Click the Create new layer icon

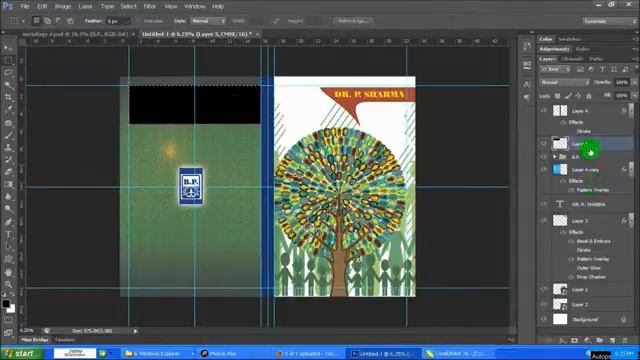click(x=612, y=340)
